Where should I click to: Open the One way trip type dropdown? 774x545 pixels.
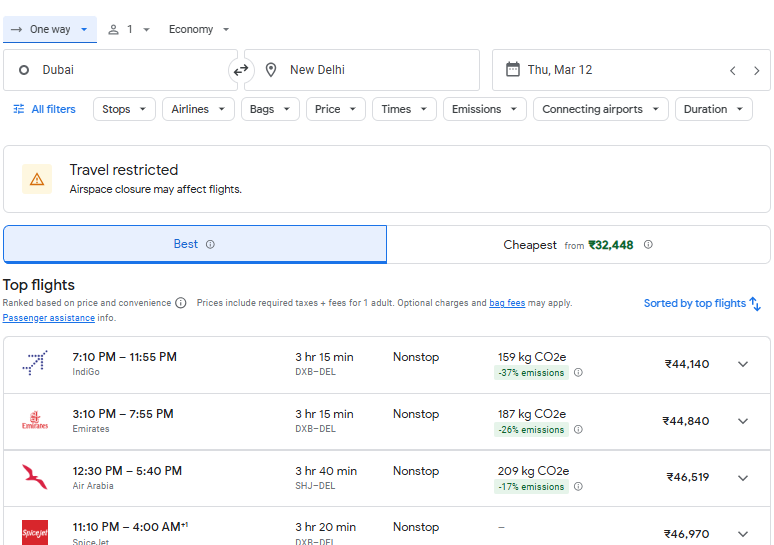(50, 29)
